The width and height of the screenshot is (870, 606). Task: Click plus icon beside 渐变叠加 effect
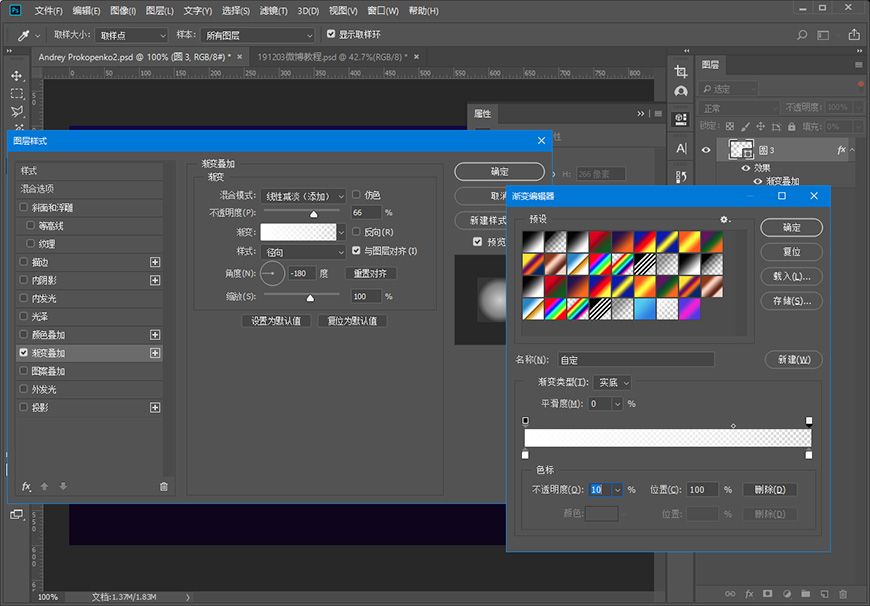coord(155,353)
